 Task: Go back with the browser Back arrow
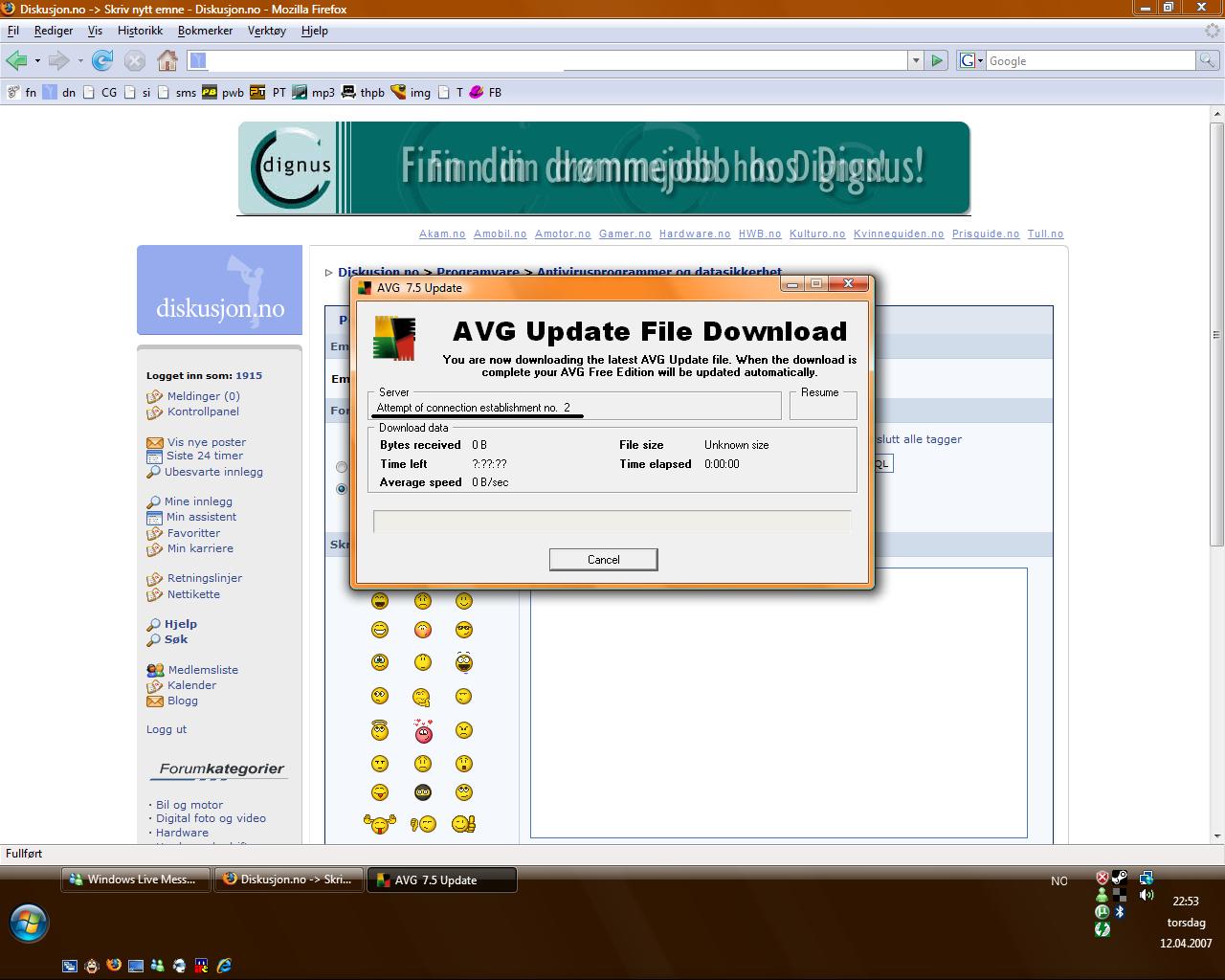tap(16, 60)
